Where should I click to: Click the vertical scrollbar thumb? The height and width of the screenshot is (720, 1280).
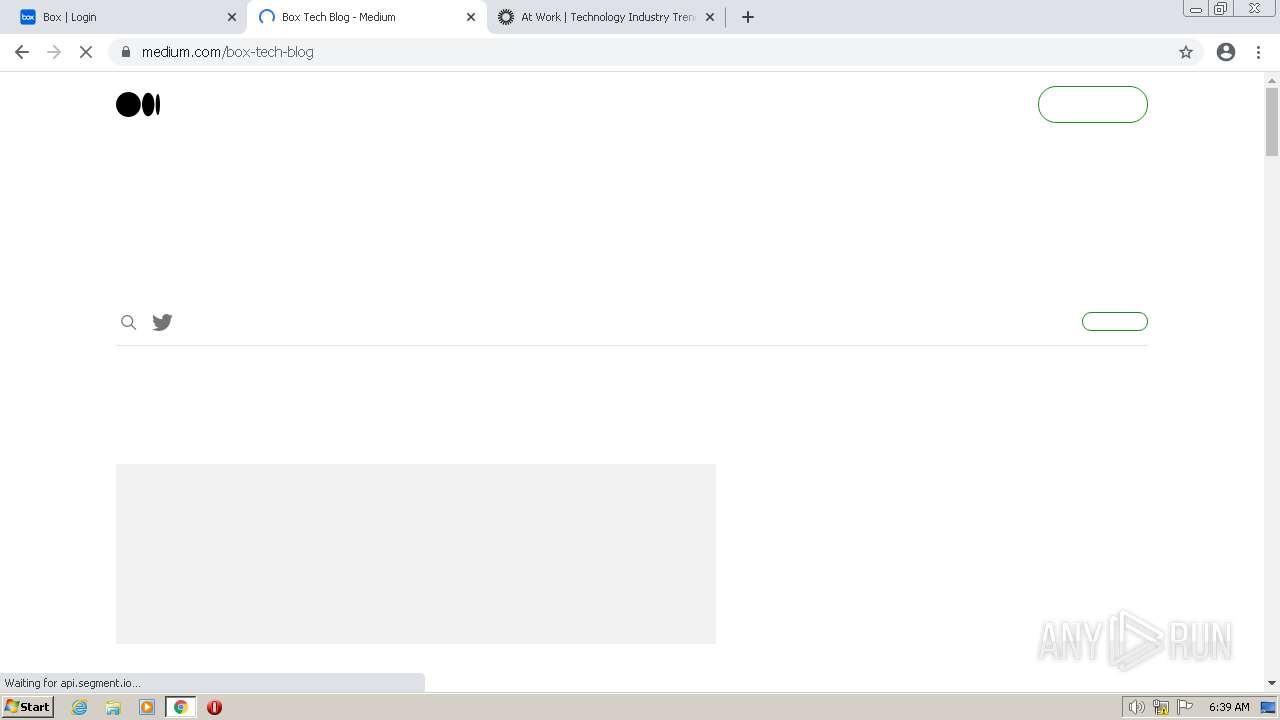tap(1272, 122)
